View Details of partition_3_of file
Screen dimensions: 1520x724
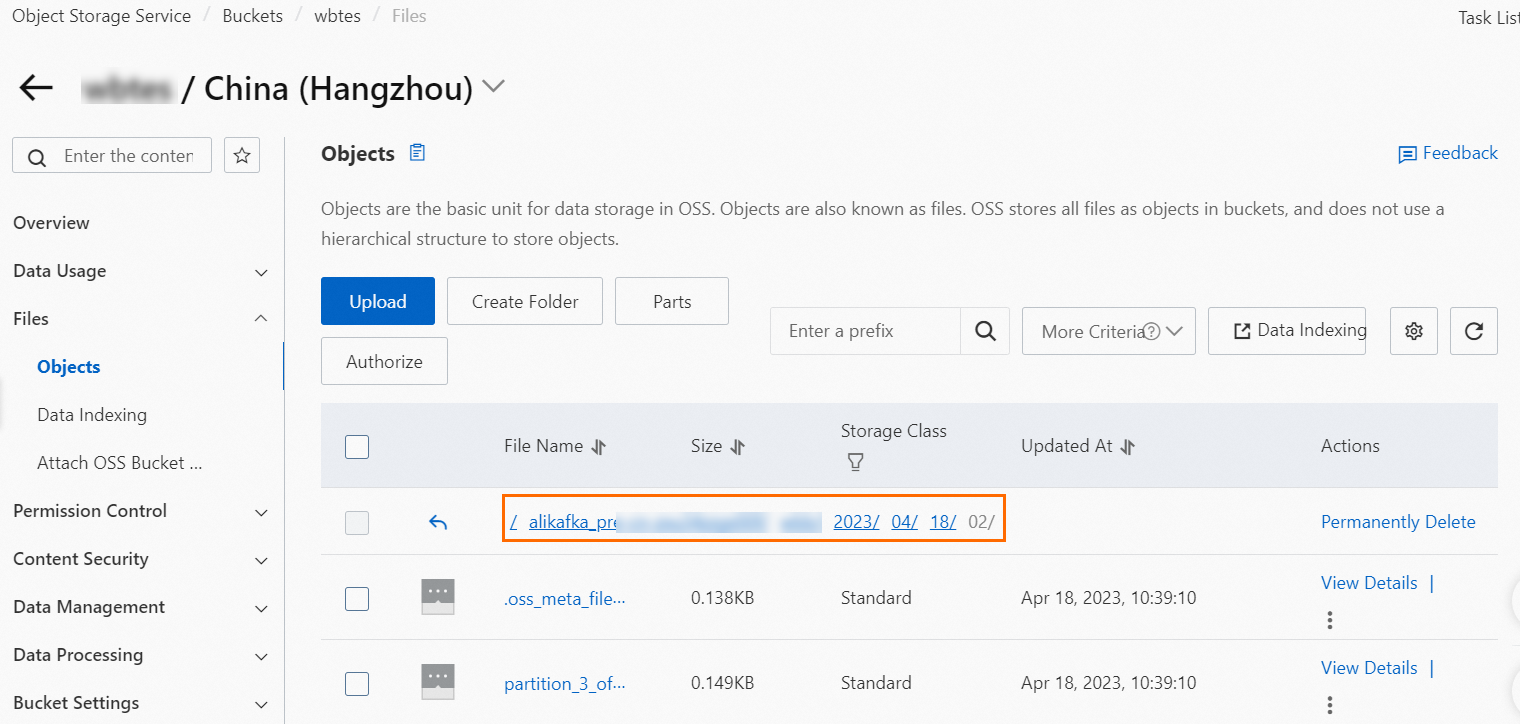pos(1369,668)
